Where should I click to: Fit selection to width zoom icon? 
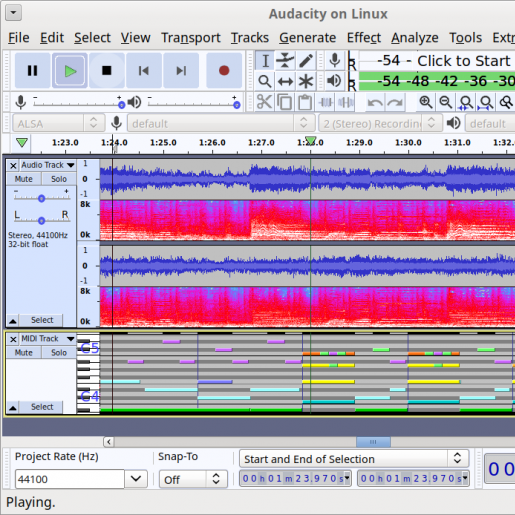click(x=466, y=102)
